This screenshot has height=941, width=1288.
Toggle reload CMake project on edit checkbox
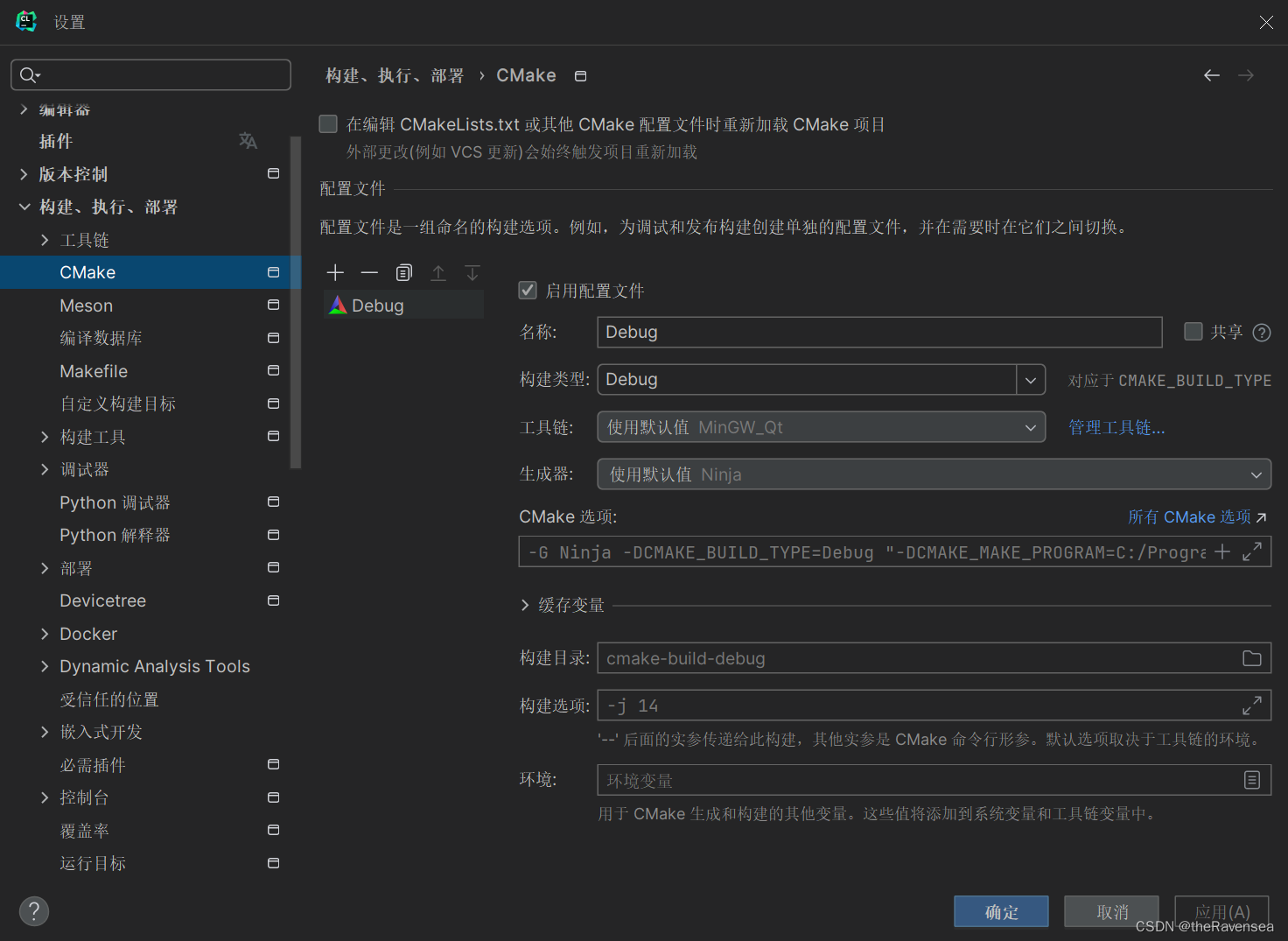(328, 124)
